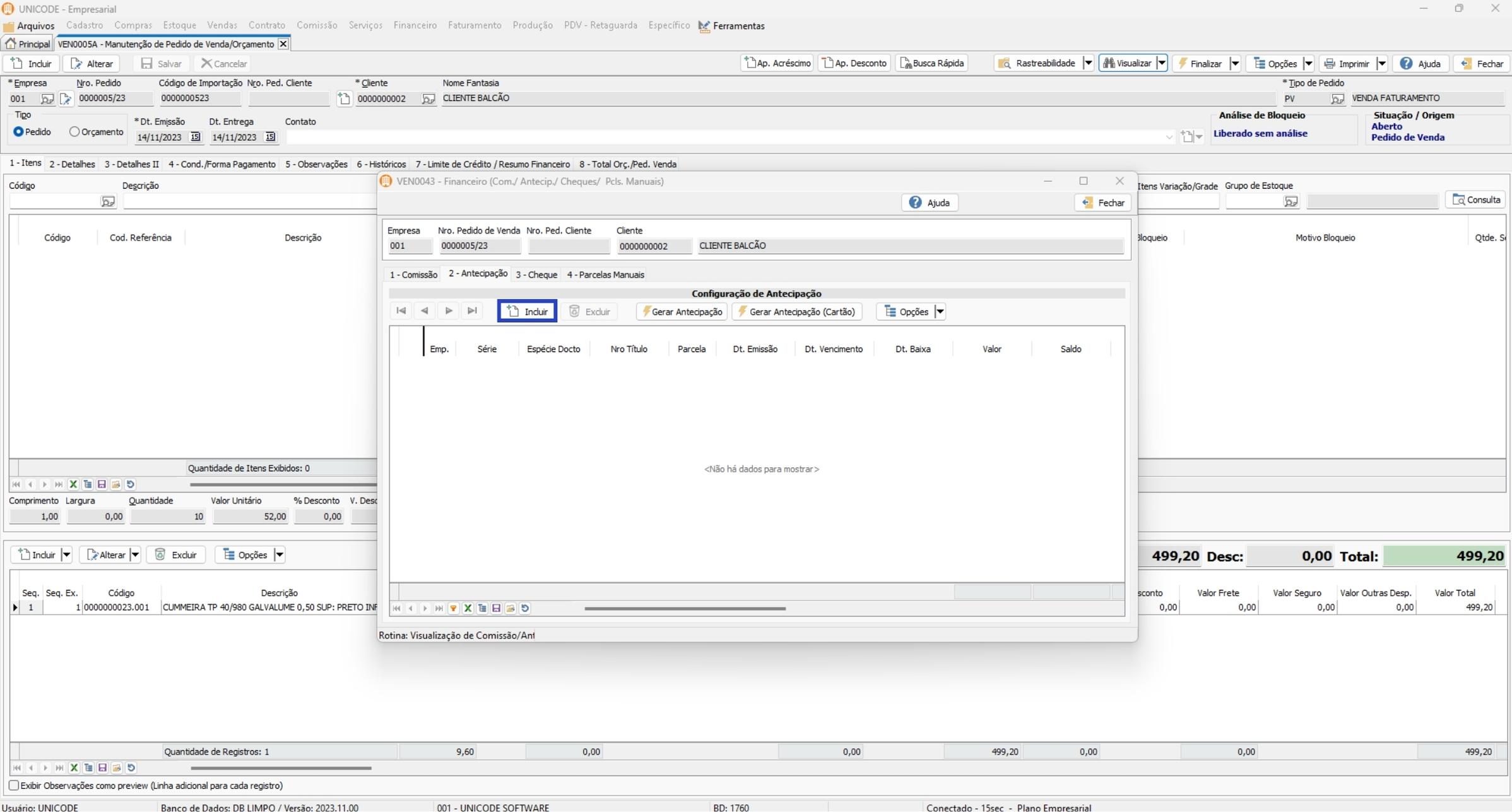Switch to the 3 - Cheque tab
Screen dimensions: 1512x812
(x=536, y=275)
